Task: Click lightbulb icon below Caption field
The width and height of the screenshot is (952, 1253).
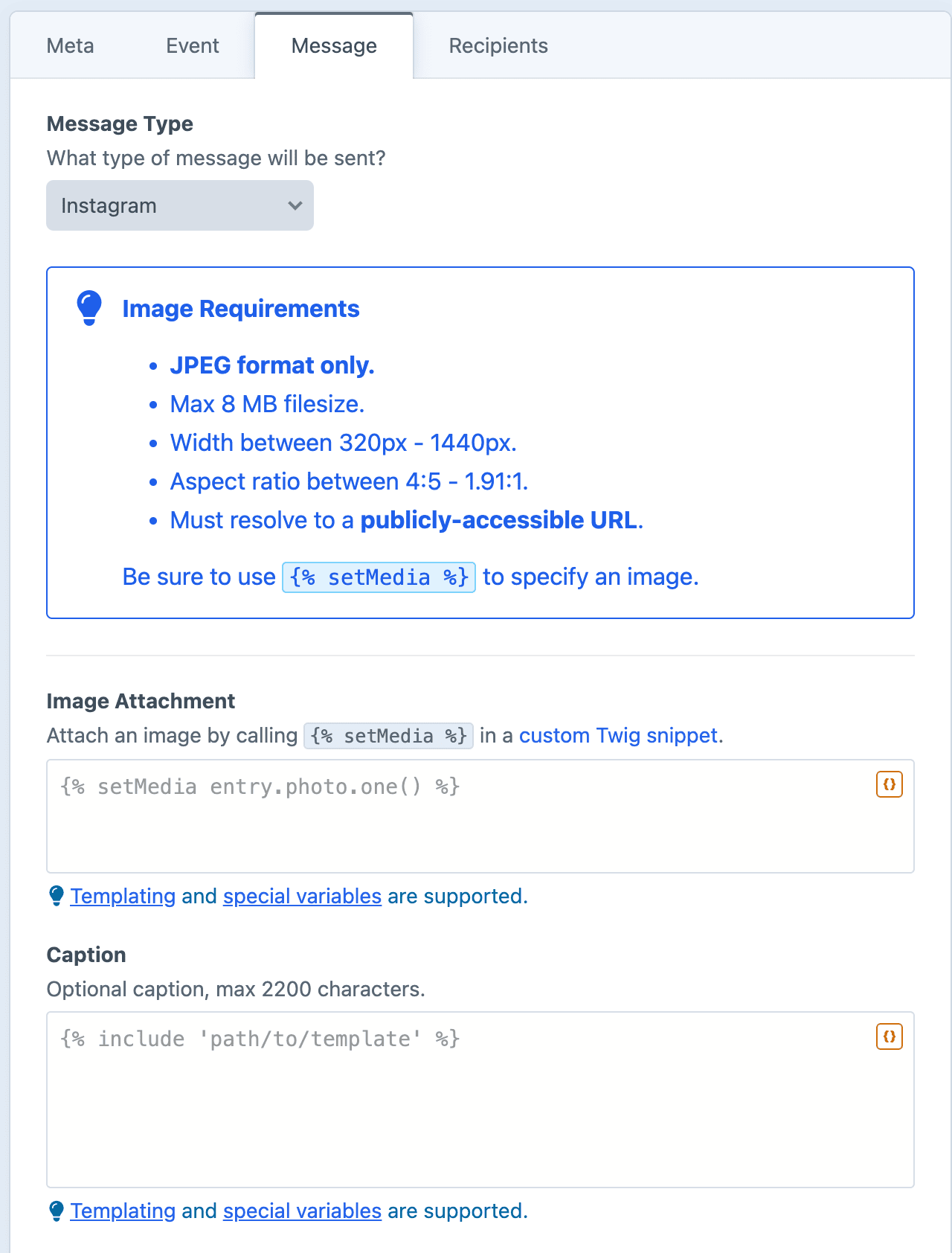Action: (x=57, y=1211)
